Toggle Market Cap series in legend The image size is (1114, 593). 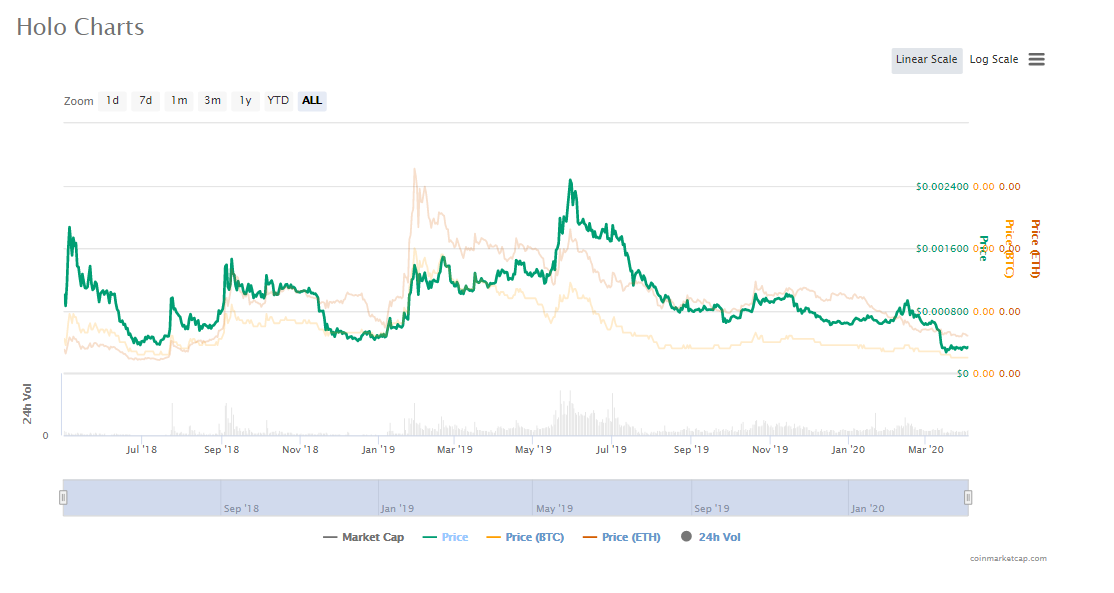pos(364,538)
